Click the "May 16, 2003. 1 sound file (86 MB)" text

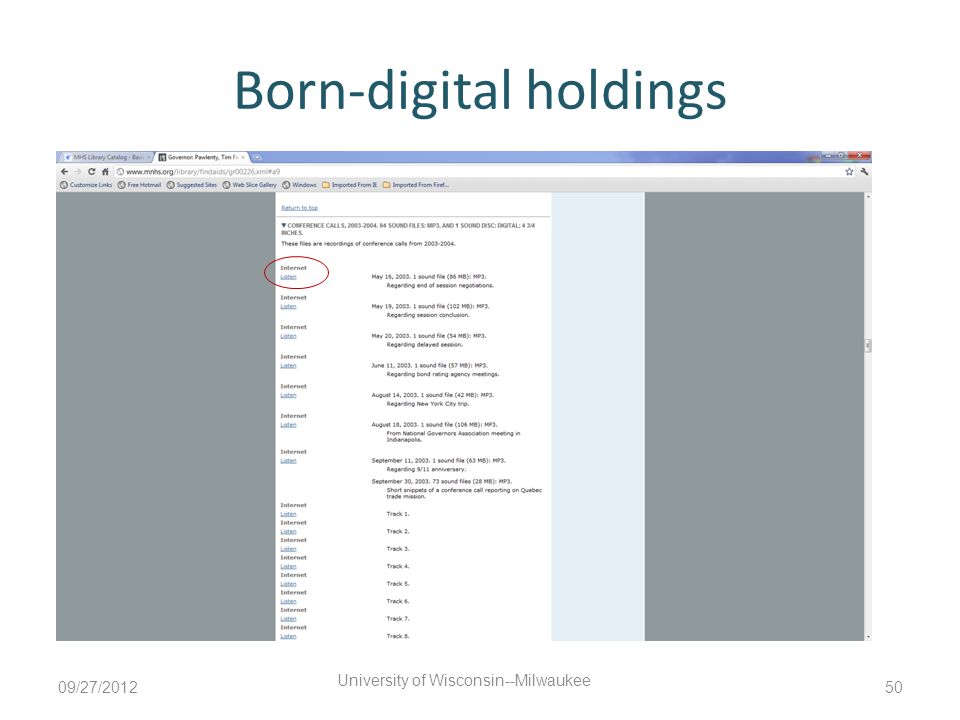[429, 277]
